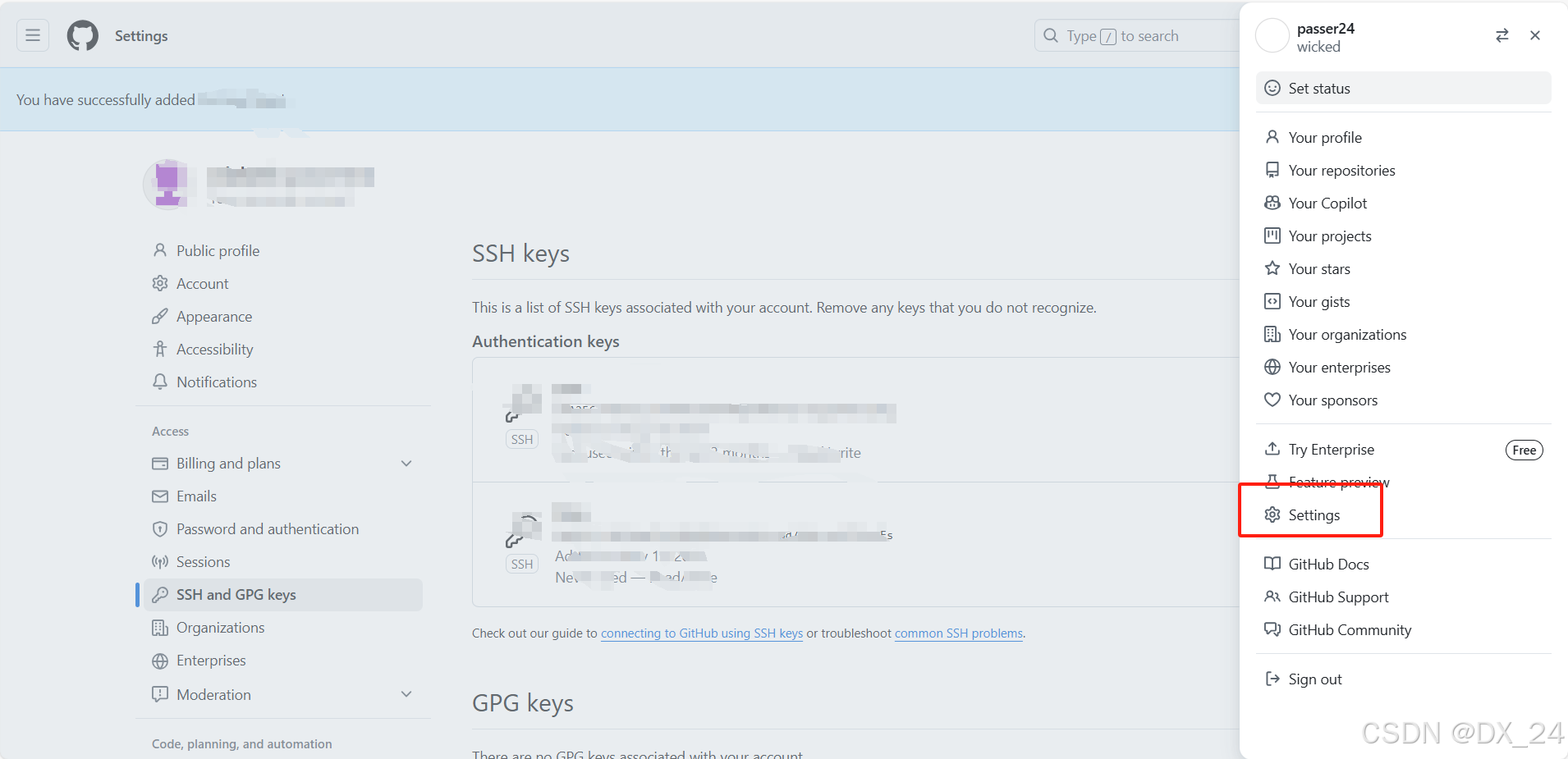The height and width of the screenshot is (759, 1568).
Task: Click the book icon beside GitHub Docs
Action: (1272, 564)
